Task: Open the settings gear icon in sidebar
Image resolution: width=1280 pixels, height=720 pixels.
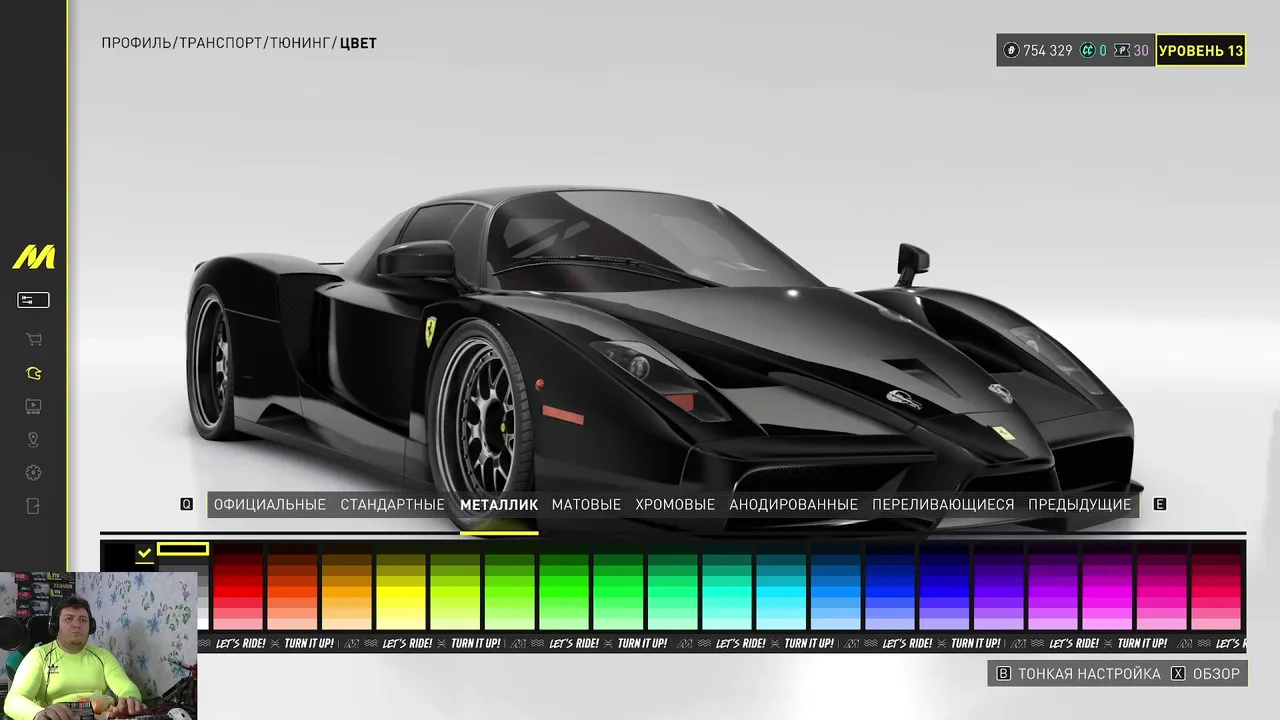Action: (33, 473)
